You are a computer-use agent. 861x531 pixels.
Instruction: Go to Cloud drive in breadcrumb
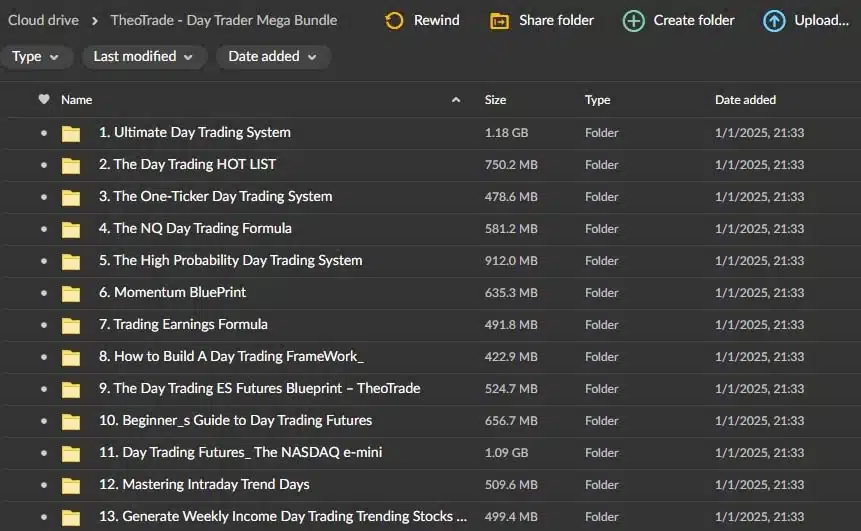[43, 20]
